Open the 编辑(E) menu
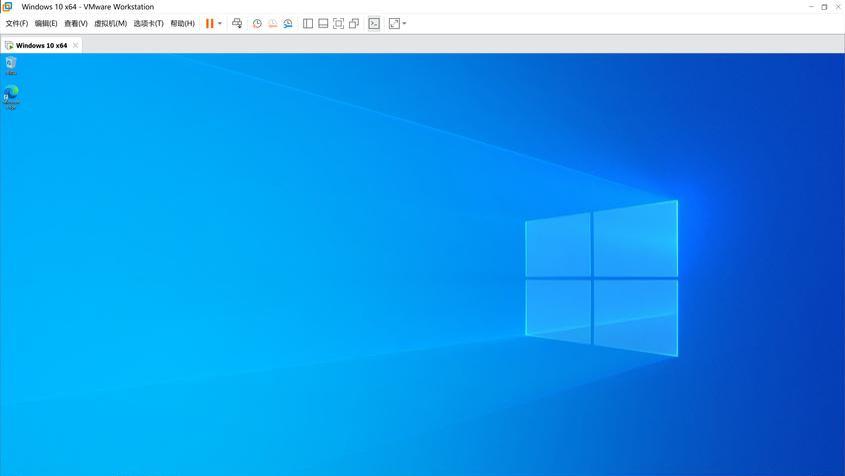Image resolution: width=845 pixels, height=476 pixels. click(x=46, y=24)
